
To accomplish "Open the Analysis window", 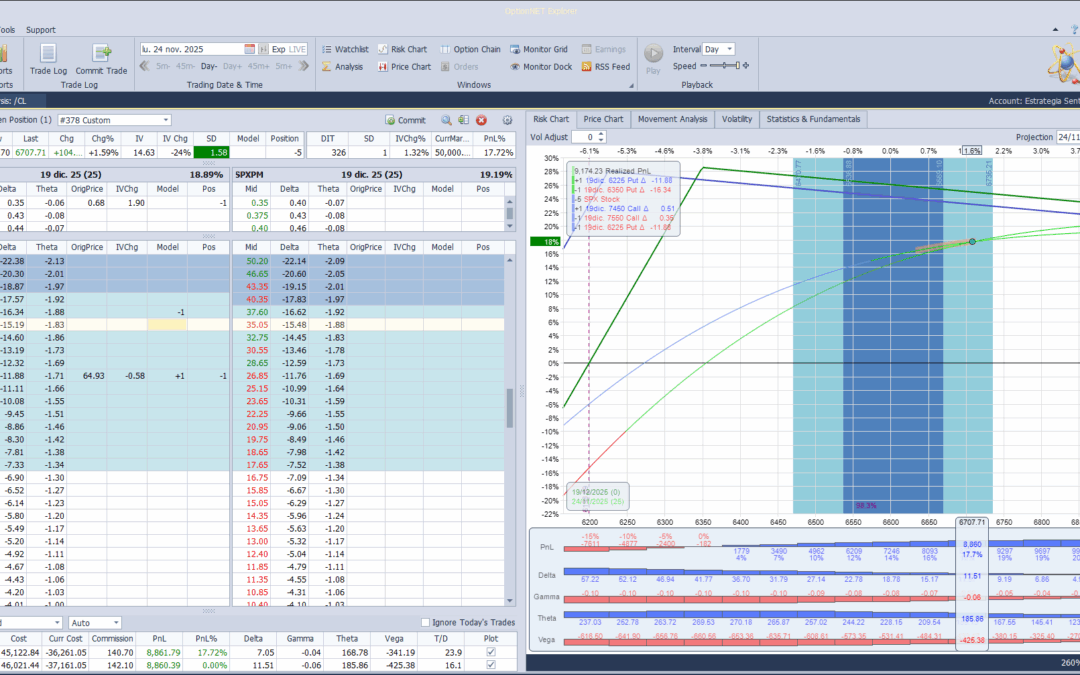I will tap(342, 67).
